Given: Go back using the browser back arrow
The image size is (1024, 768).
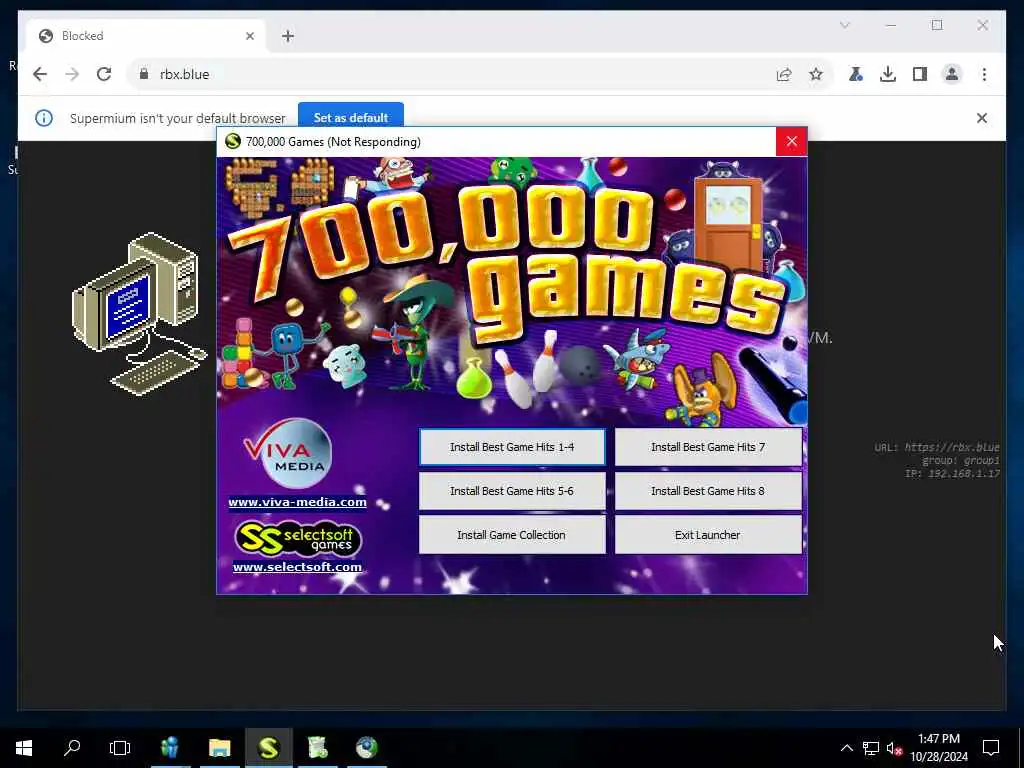Looking at the screenshot, I should tap(40, 74).
